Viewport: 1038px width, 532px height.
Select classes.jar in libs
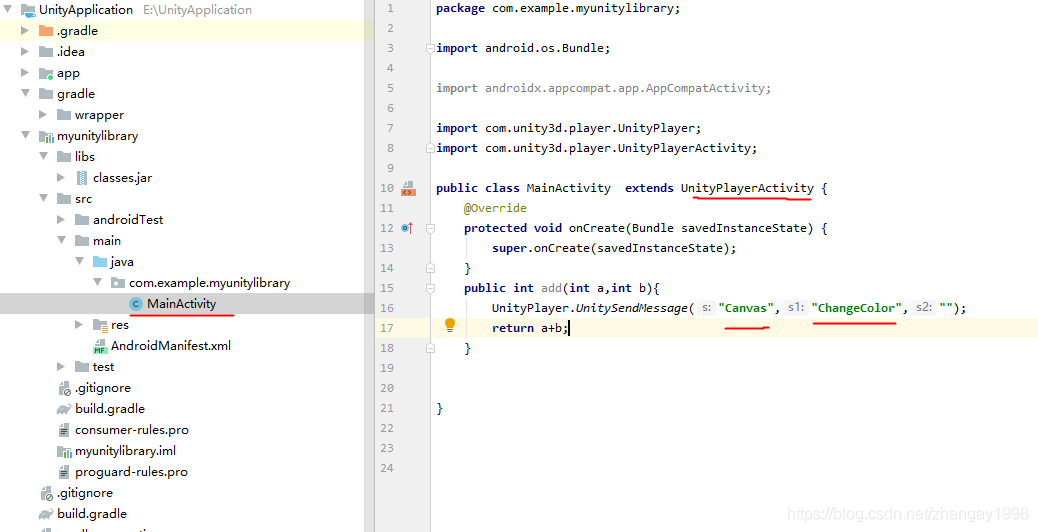click(x=122, y=177)
